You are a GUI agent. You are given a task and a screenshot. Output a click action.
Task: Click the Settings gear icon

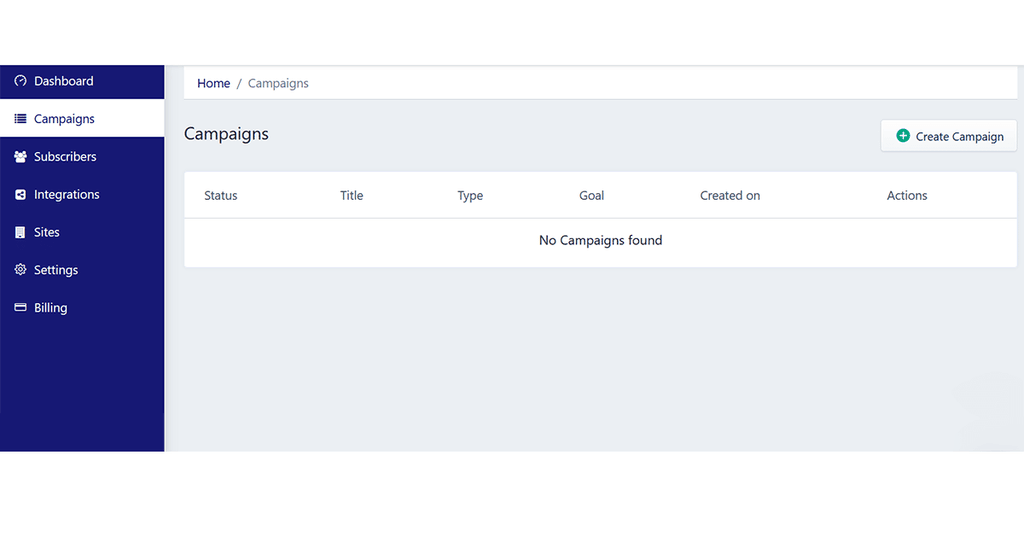[x=20, y=270]
